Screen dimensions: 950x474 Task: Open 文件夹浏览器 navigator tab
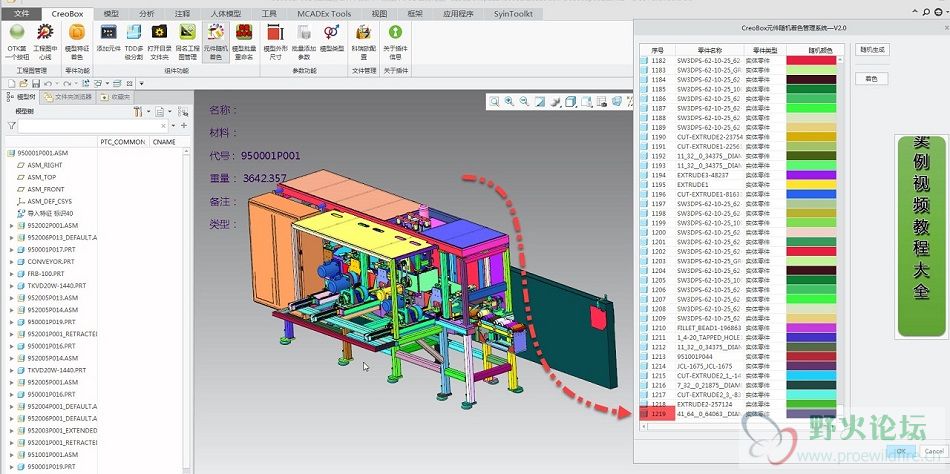click(x=67, y=97)
